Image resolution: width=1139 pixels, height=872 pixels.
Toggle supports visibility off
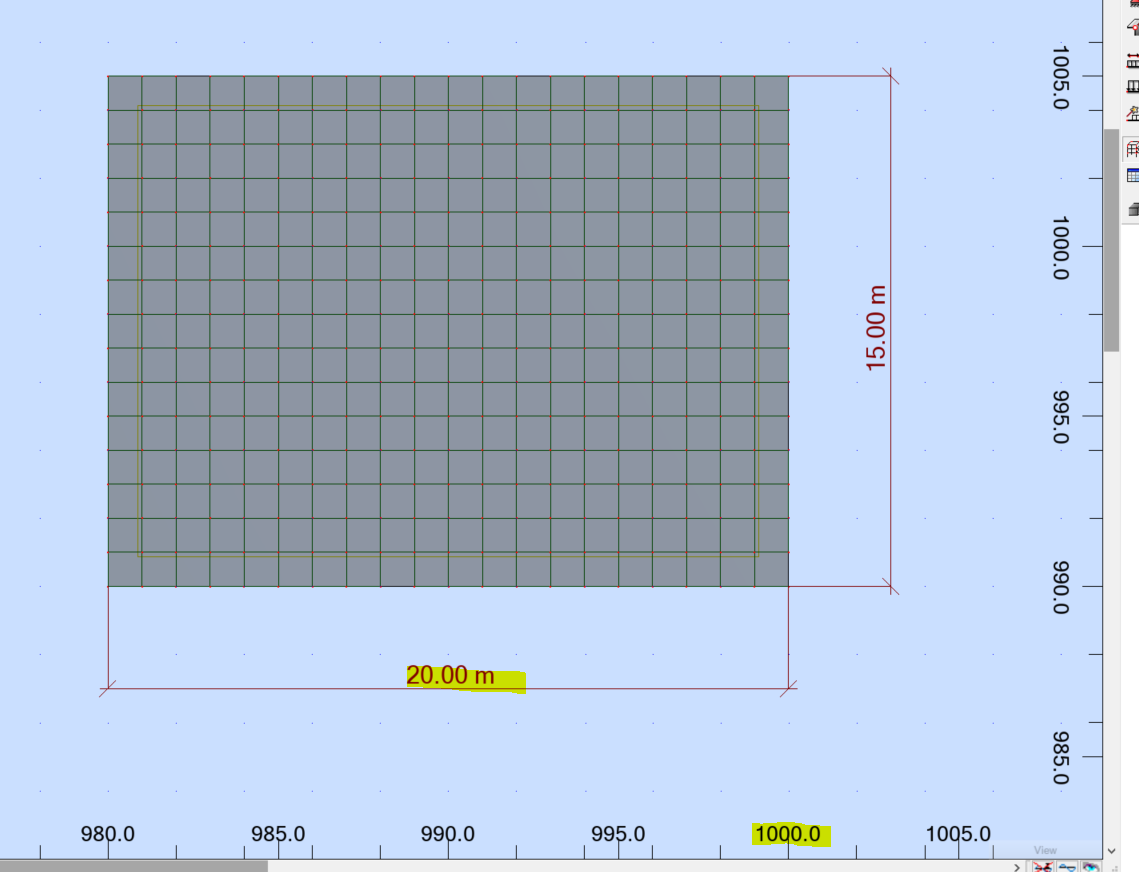(1043, 867)
